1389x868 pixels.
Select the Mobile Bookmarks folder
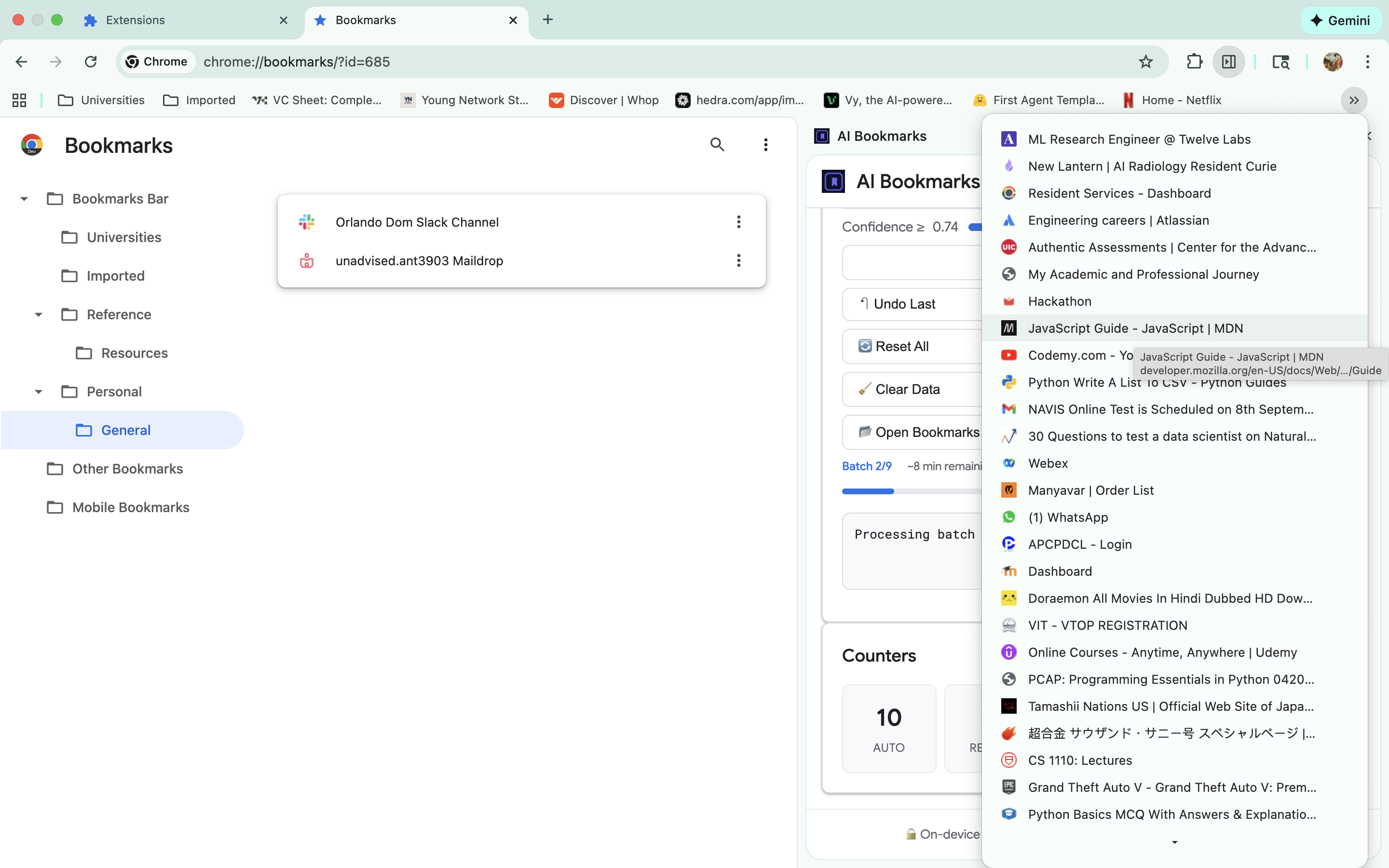pos(130,507)
